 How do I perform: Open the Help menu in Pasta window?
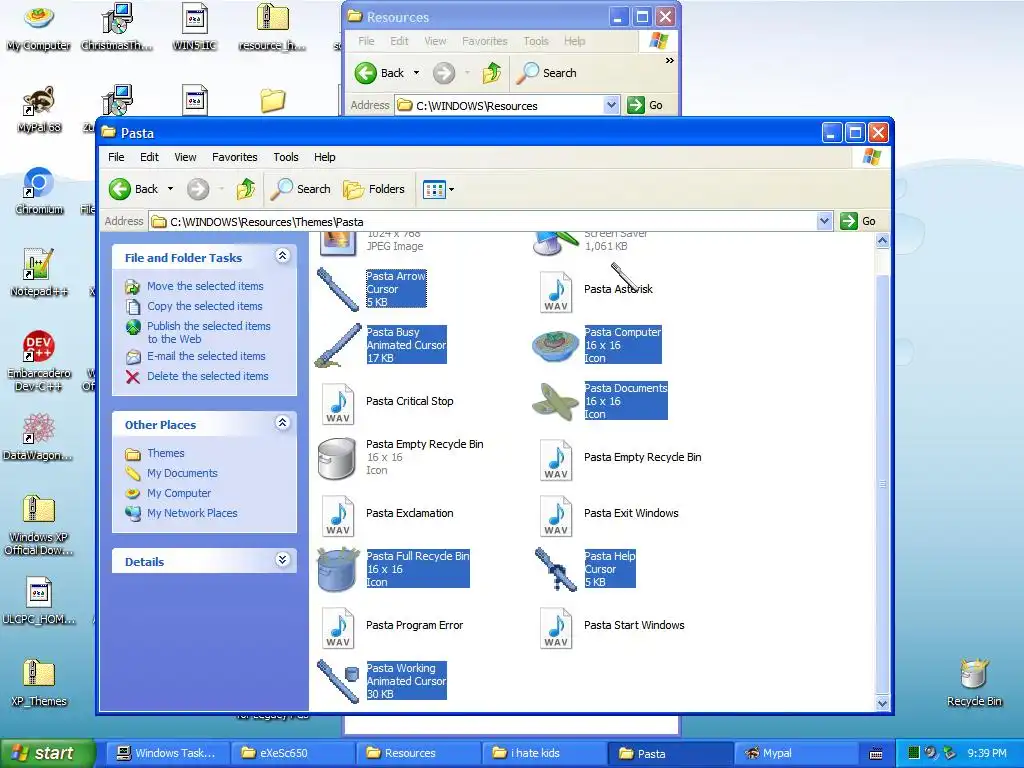point(325,157)
